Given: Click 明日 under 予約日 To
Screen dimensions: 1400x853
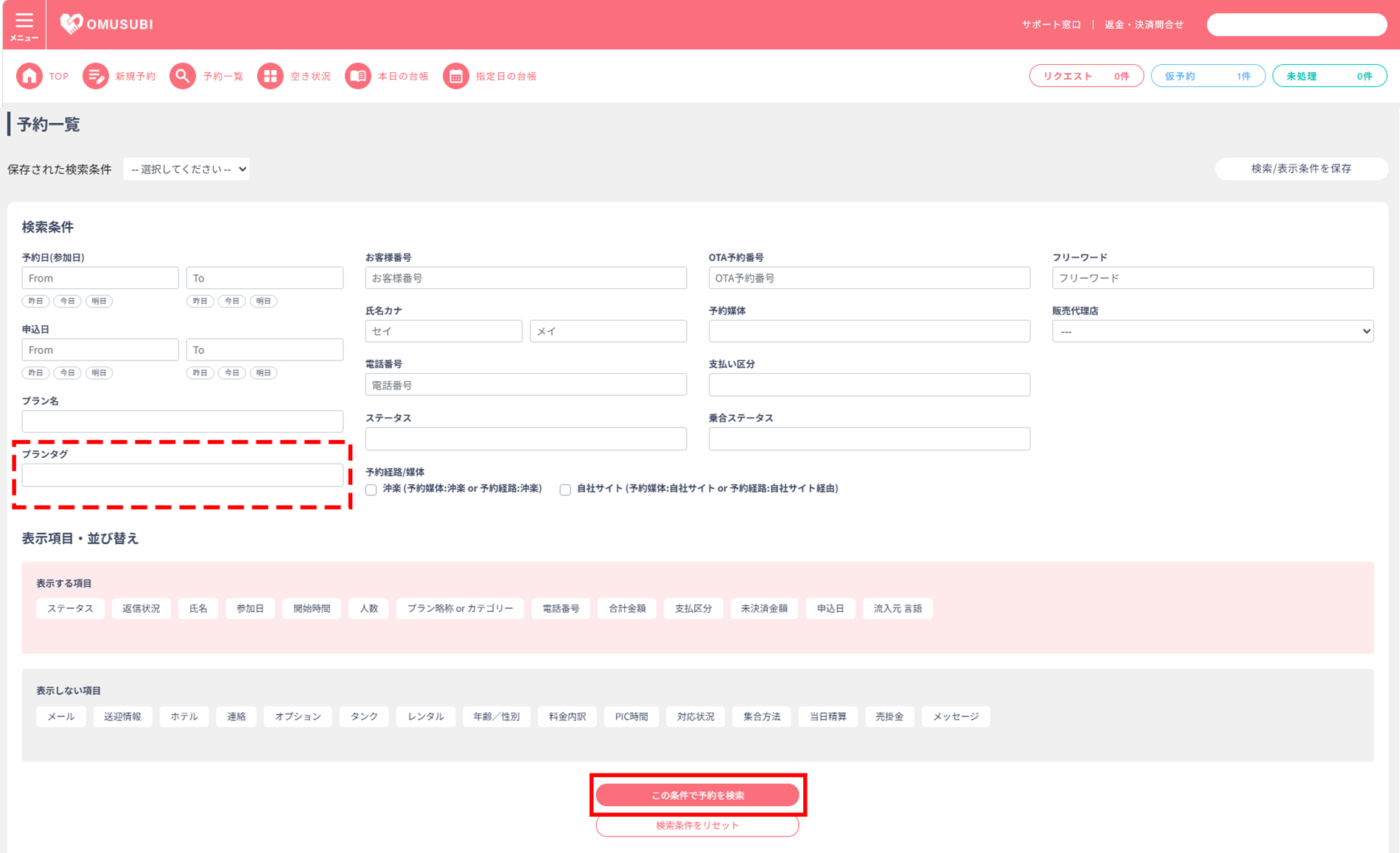Looking at the screenshot, I should coord(263,301).
